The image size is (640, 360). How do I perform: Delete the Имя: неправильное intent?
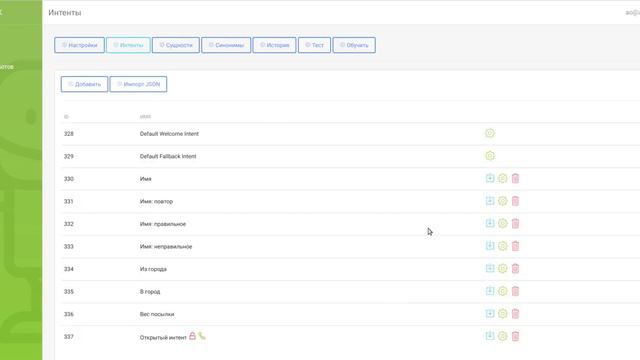tap(515, 246)
